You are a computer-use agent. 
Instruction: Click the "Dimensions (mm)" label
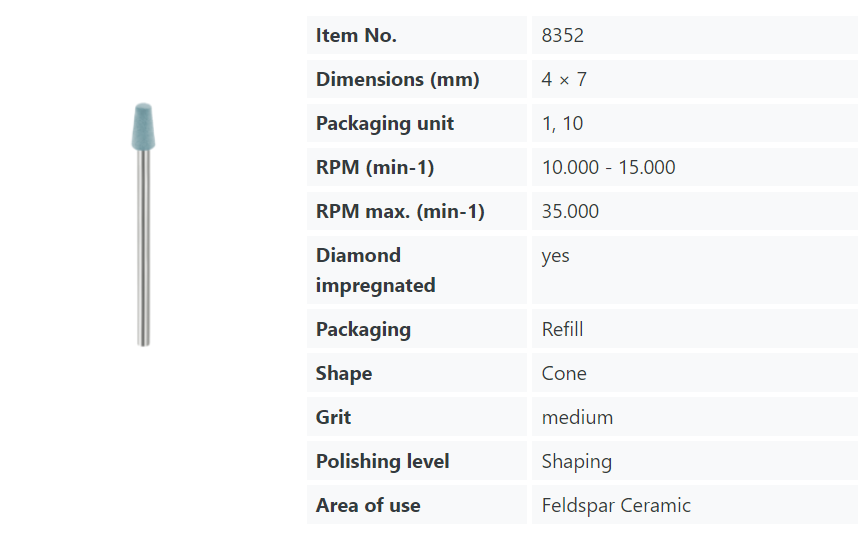pos(397,79)
